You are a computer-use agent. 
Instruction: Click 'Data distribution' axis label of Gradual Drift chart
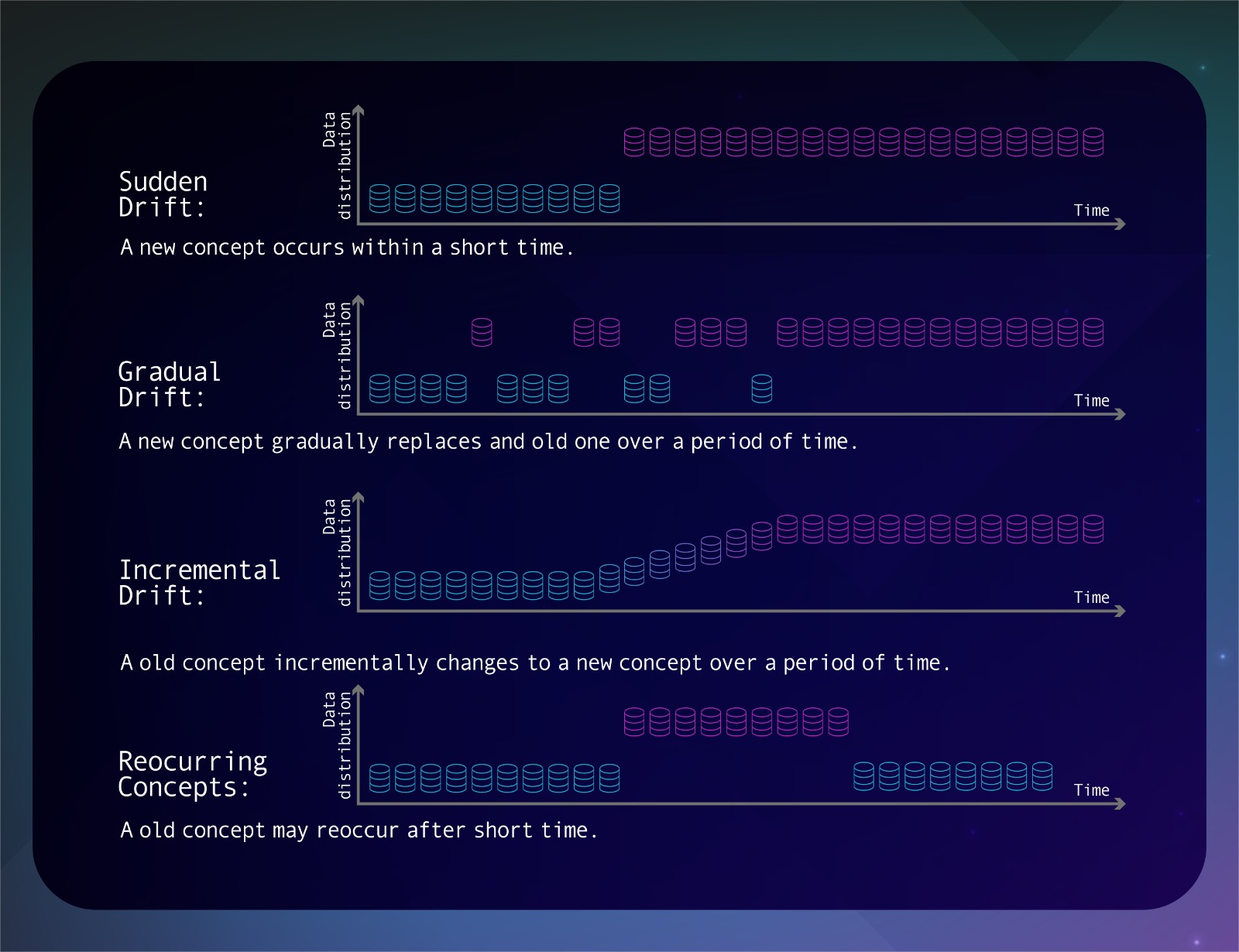pyautogui.click(x=337, y=355)
